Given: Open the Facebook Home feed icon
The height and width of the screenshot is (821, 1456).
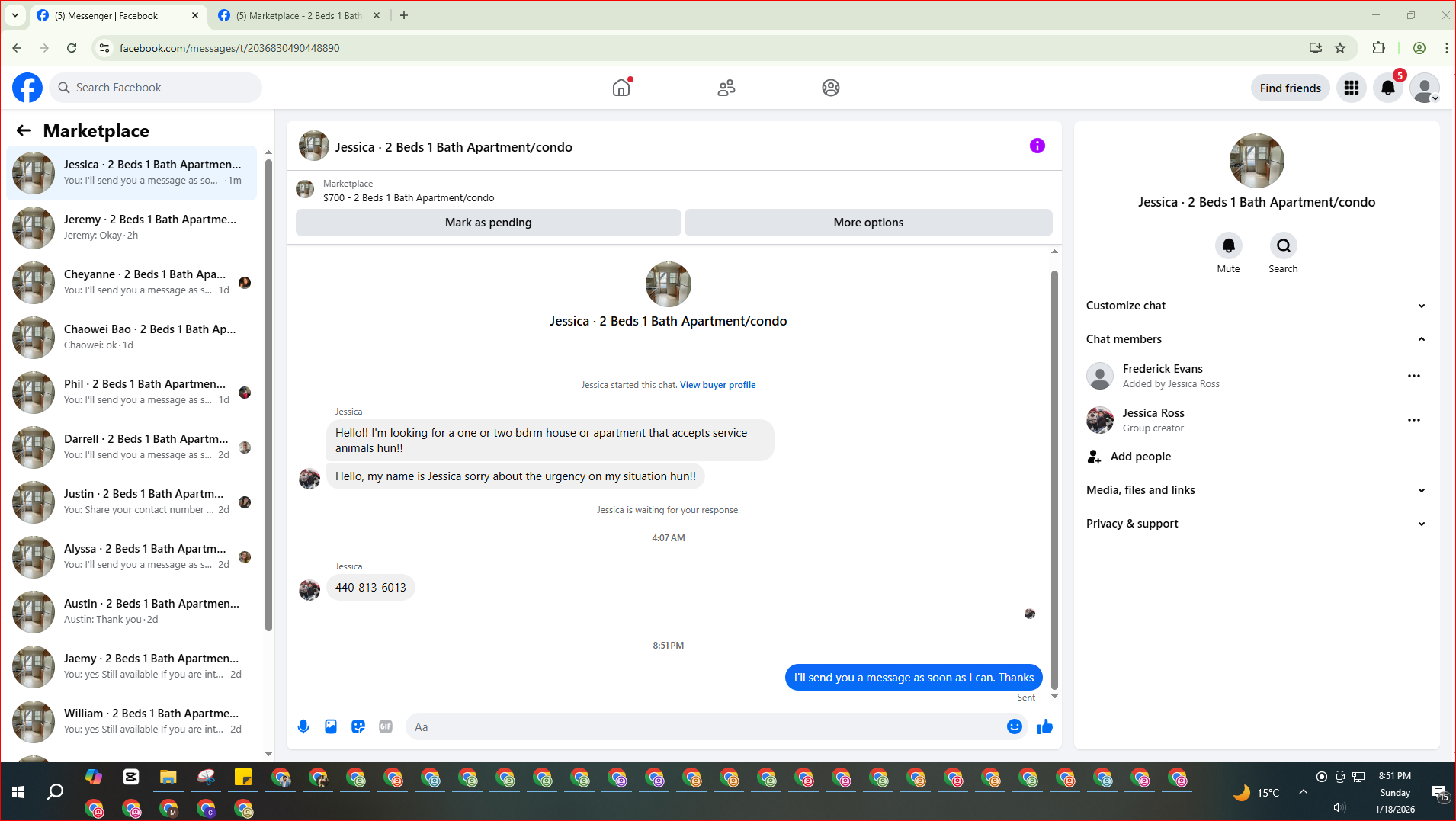Looking at the screenshot, I should 621,88.
